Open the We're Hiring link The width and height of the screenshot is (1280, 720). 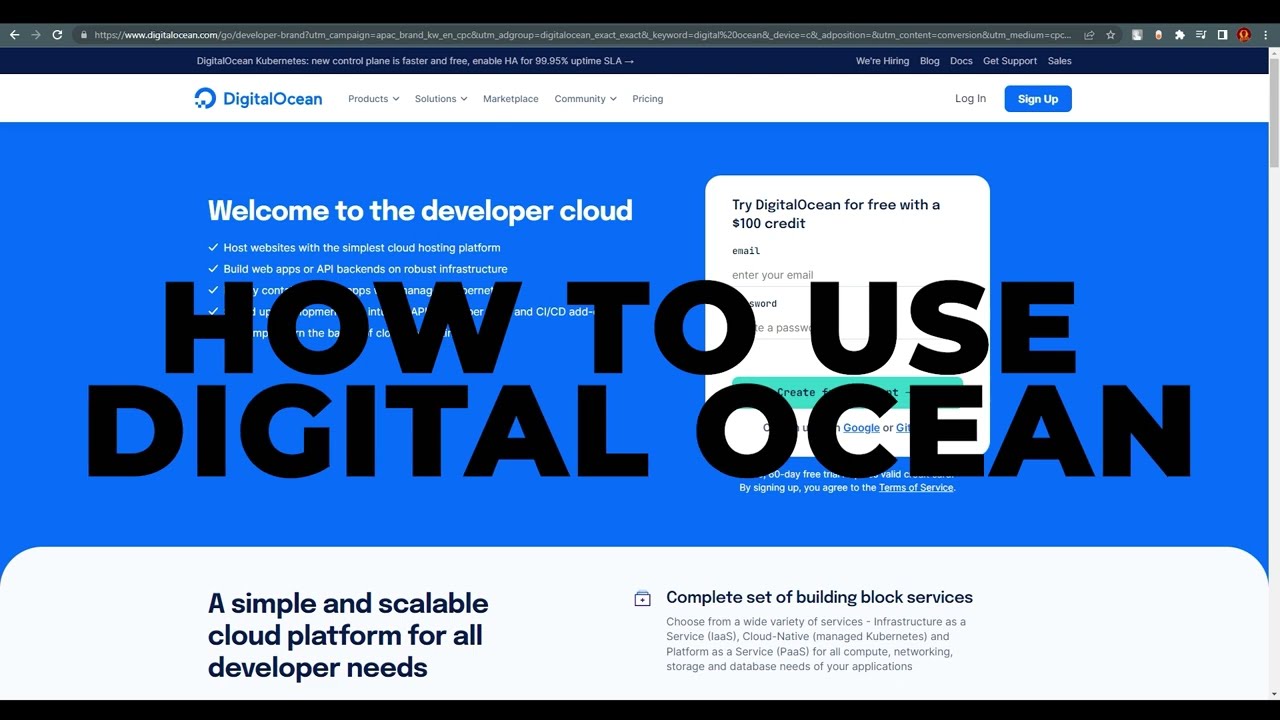[882, 61]
